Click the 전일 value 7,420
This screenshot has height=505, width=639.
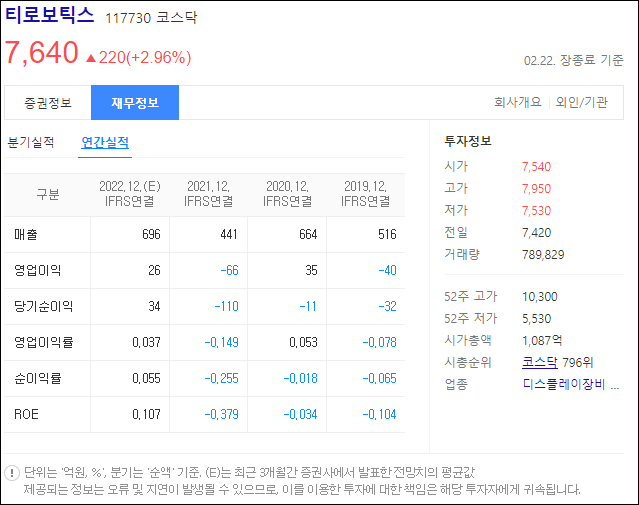coord(536,233)
